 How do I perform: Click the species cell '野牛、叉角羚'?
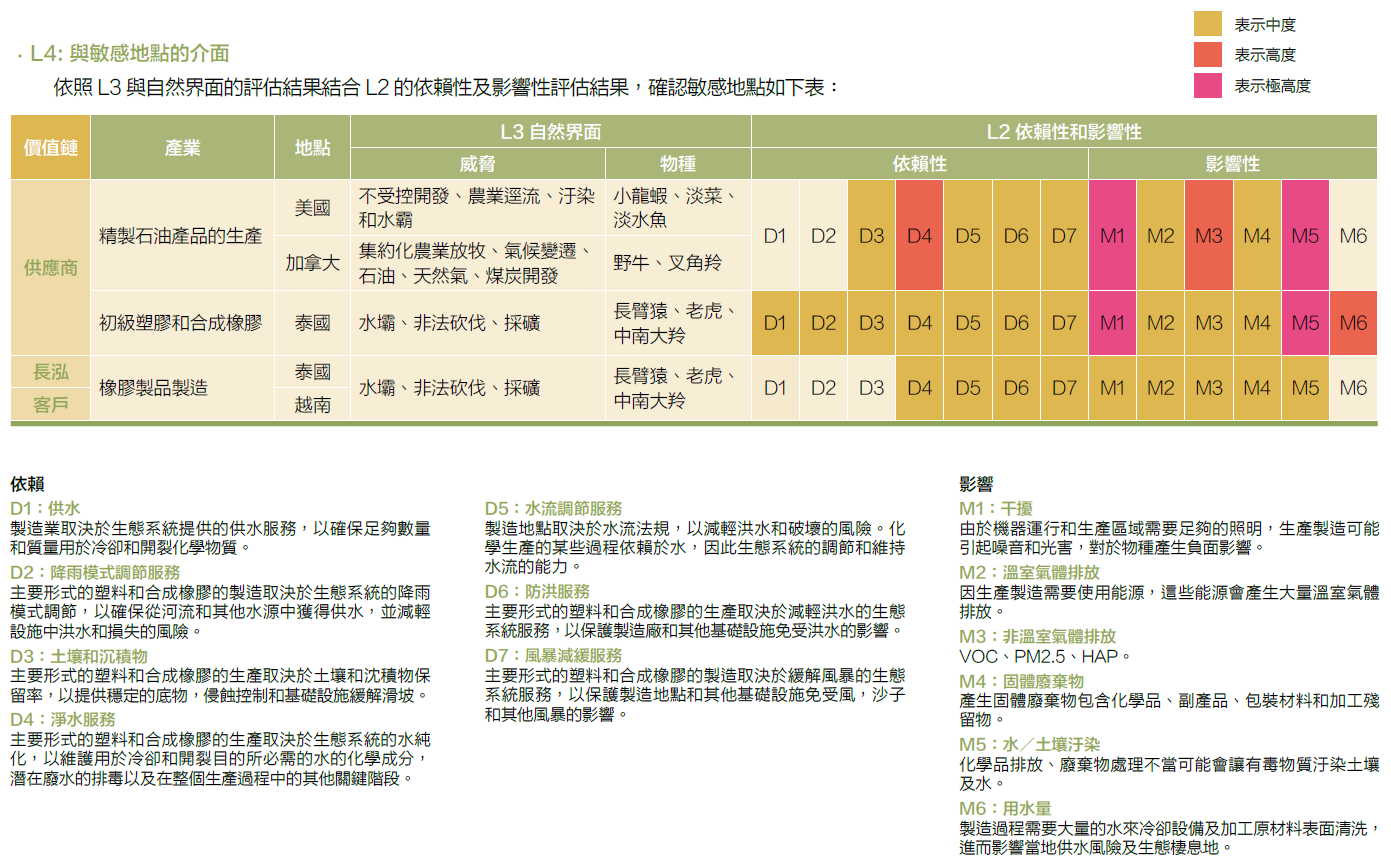tap(678, 264)
